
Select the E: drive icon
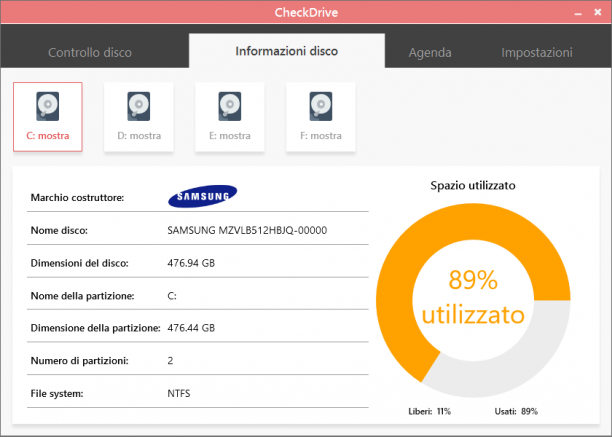coord(230,106)
